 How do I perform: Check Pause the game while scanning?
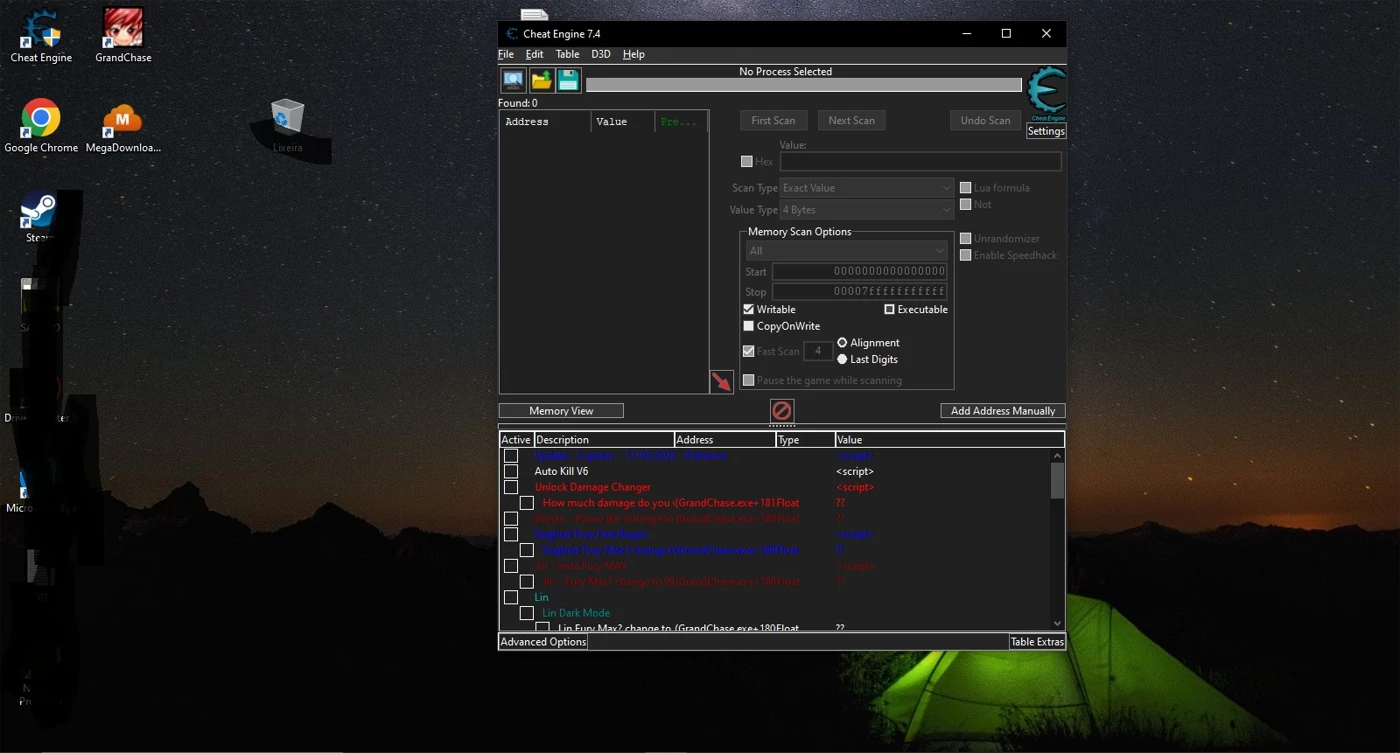(748, 380)
